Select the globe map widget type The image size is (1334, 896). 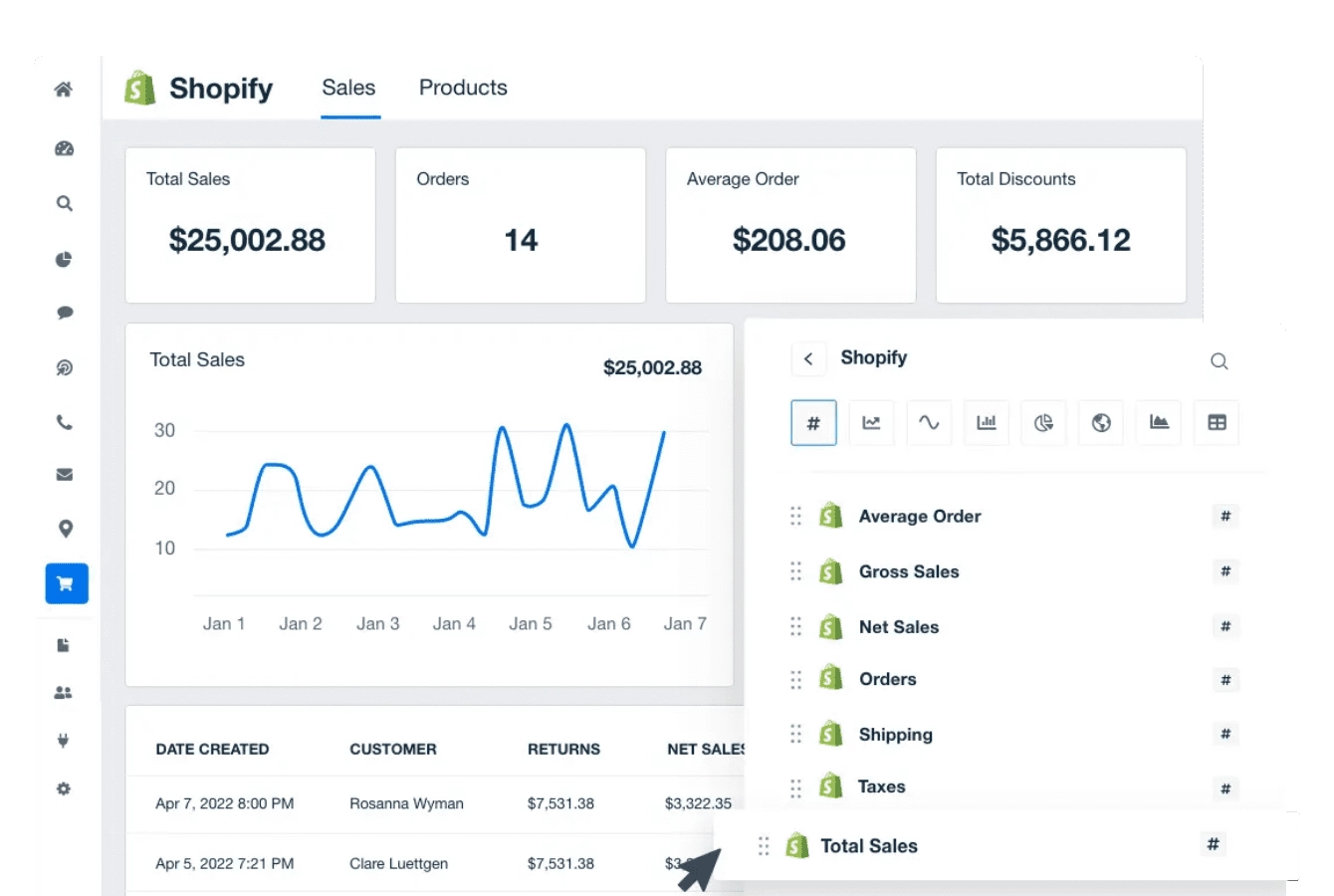coord(1101,423)
